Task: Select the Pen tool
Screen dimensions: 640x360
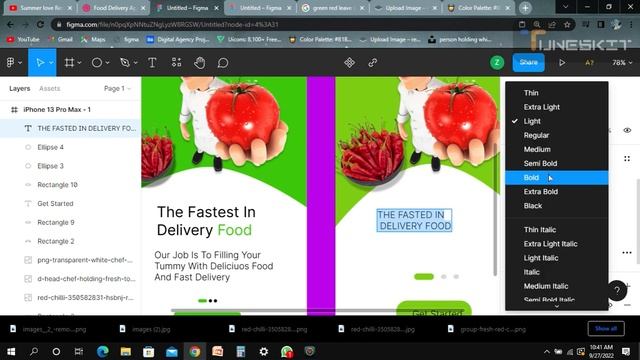Action: point(125,62)
